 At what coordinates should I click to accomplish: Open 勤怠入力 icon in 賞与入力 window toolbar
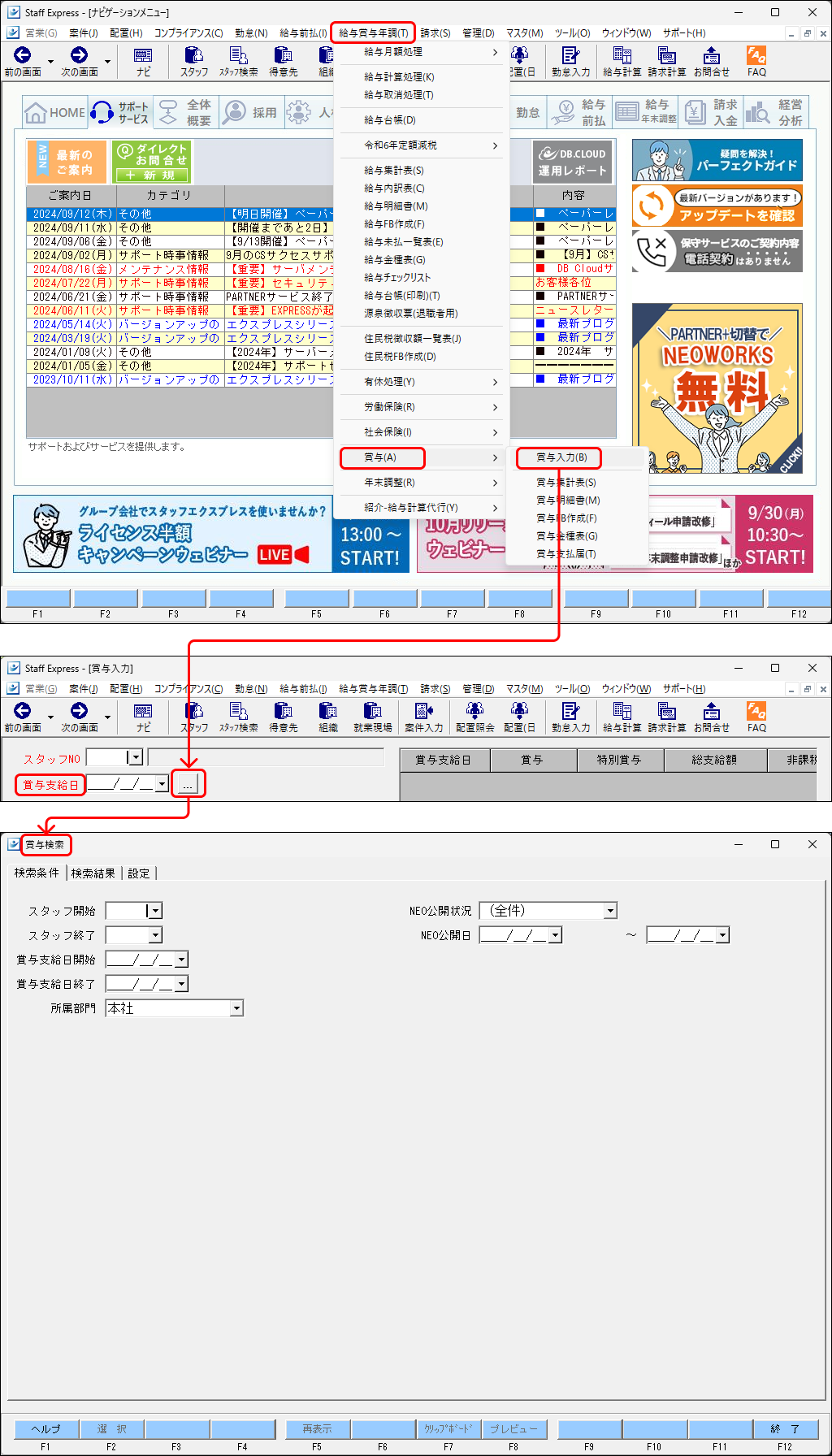(570, 717)
